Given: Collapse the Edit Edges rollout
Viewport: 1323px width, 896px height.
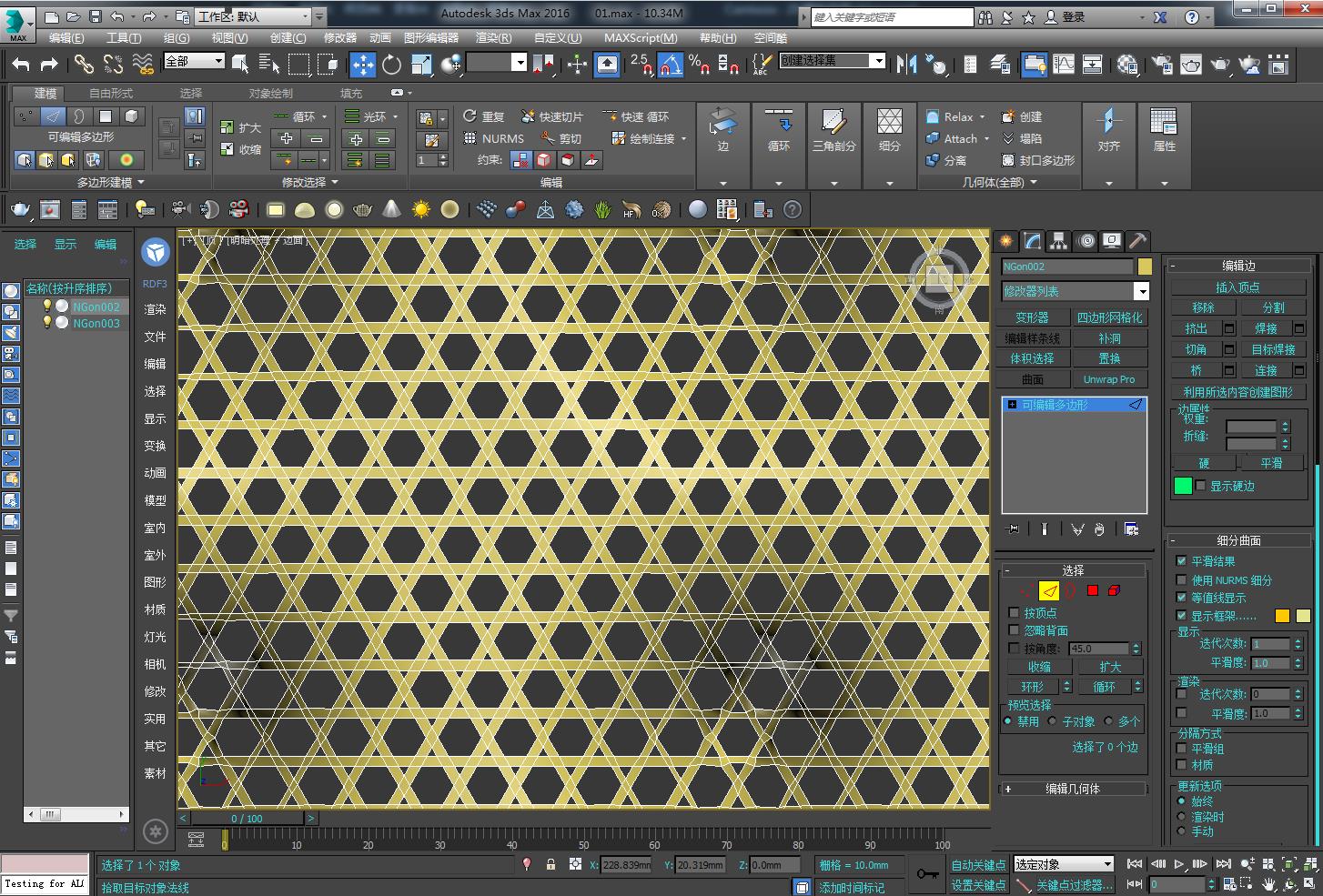Looking at the screenshot, I should [x=1237, y=266].
